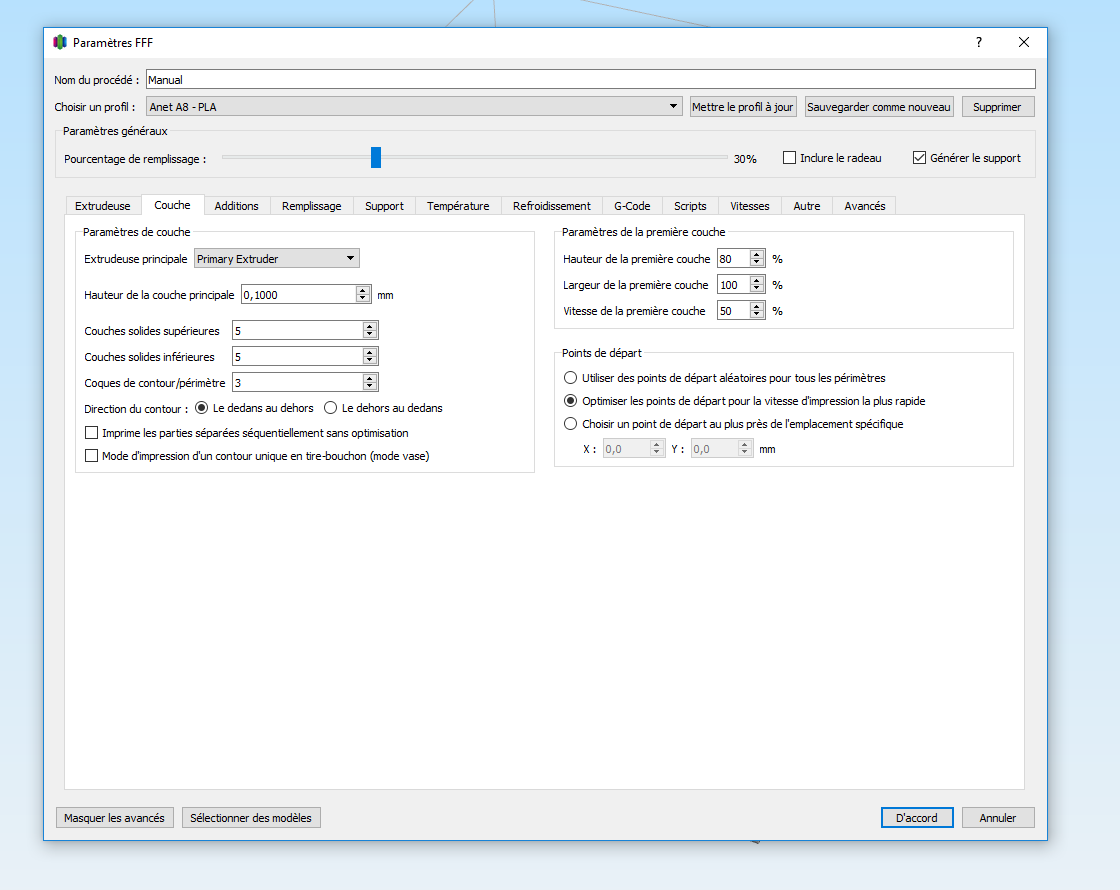Viewport: 1120px width, 890px height.
Task: Decrease Vitesse de la première couche percent
Action: [x=756, y=315]
